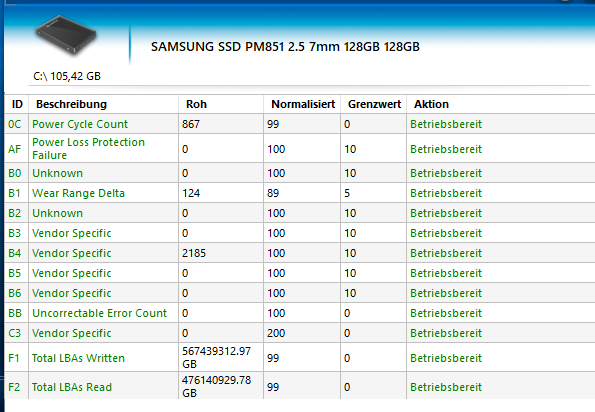
Task: Select the C:\ 105,42 GB drive label
Action: (67, 76)
